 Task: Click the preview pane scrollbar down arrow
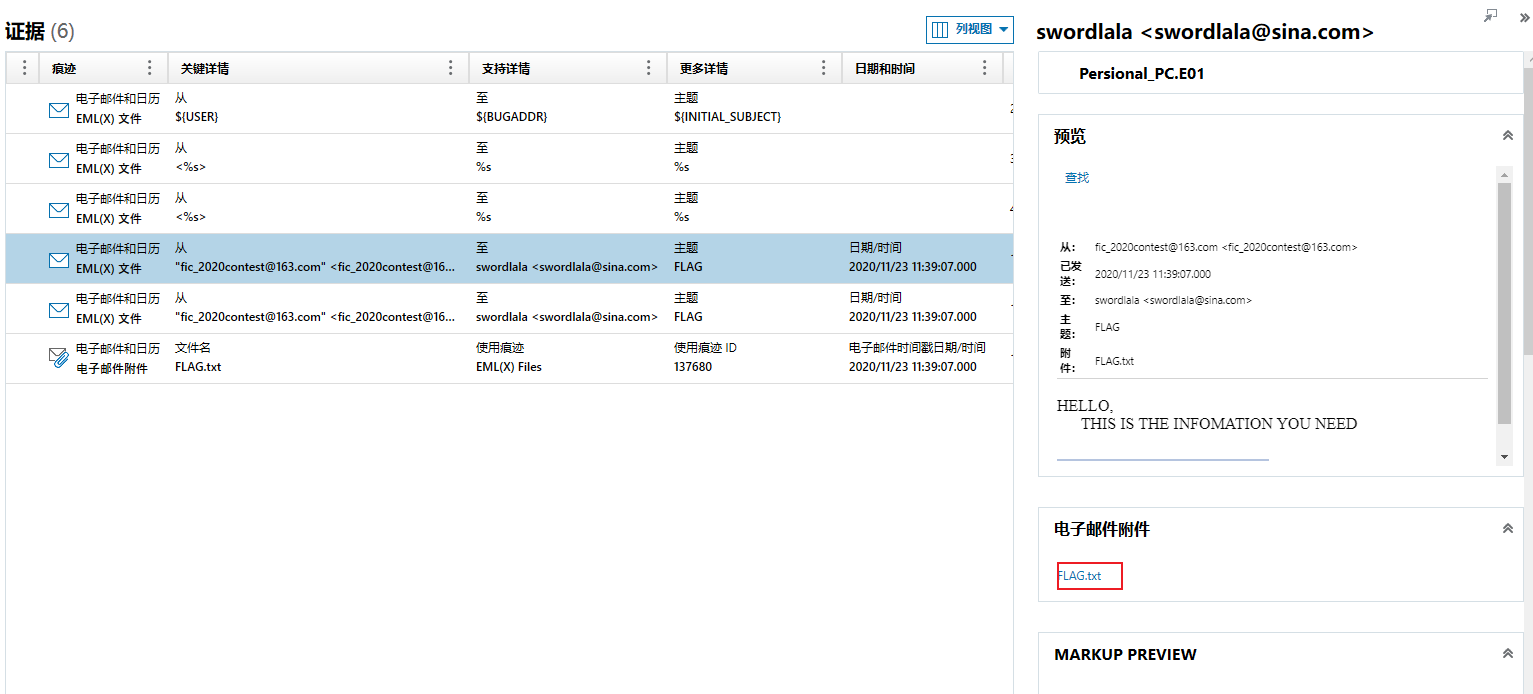coord(1504,457)
